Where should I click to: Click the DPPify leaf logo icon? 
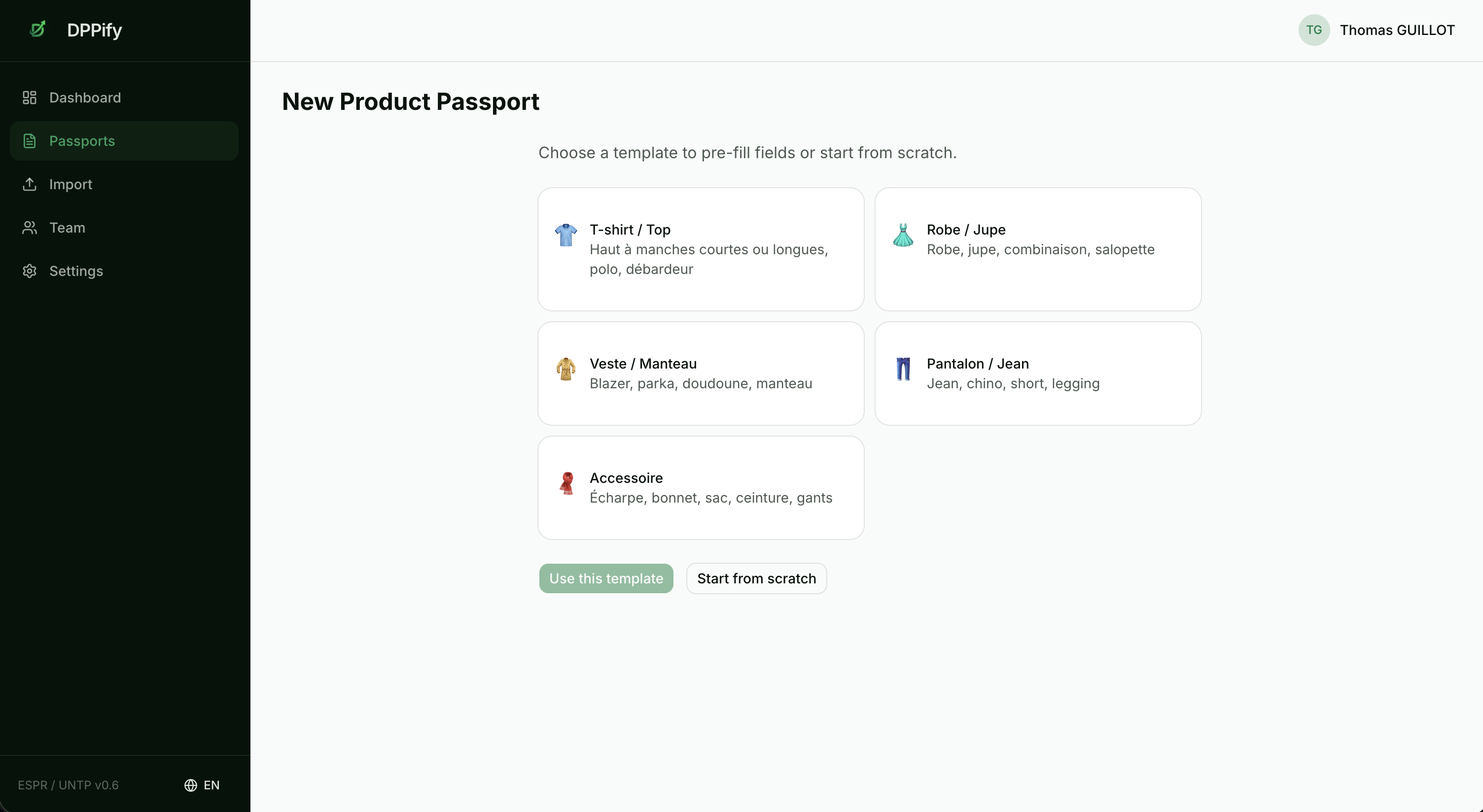tap(38, 29)
